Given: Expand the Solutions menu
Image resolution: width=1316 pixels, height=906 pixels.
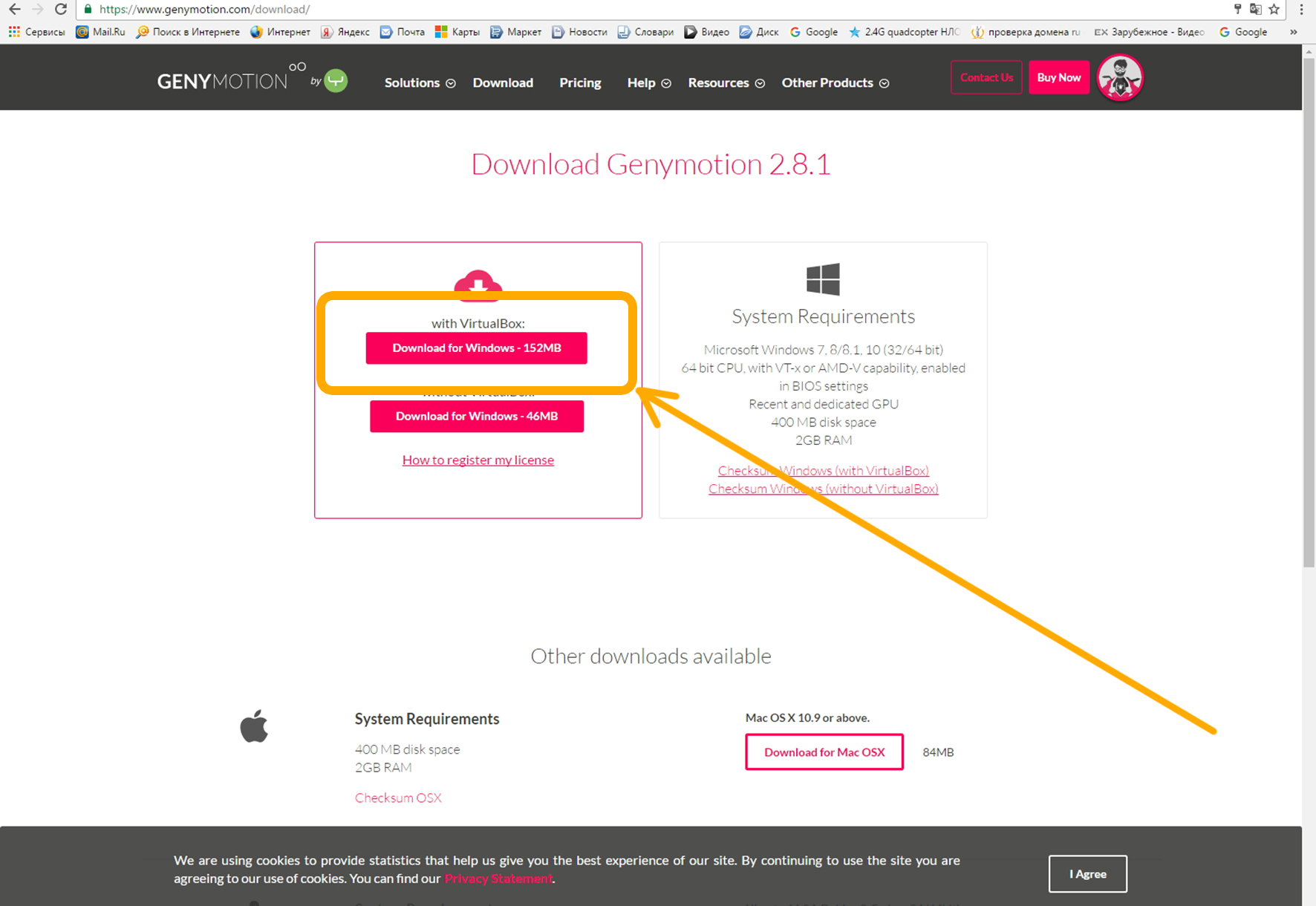Looking at the screenshot, I should (420, 82).
